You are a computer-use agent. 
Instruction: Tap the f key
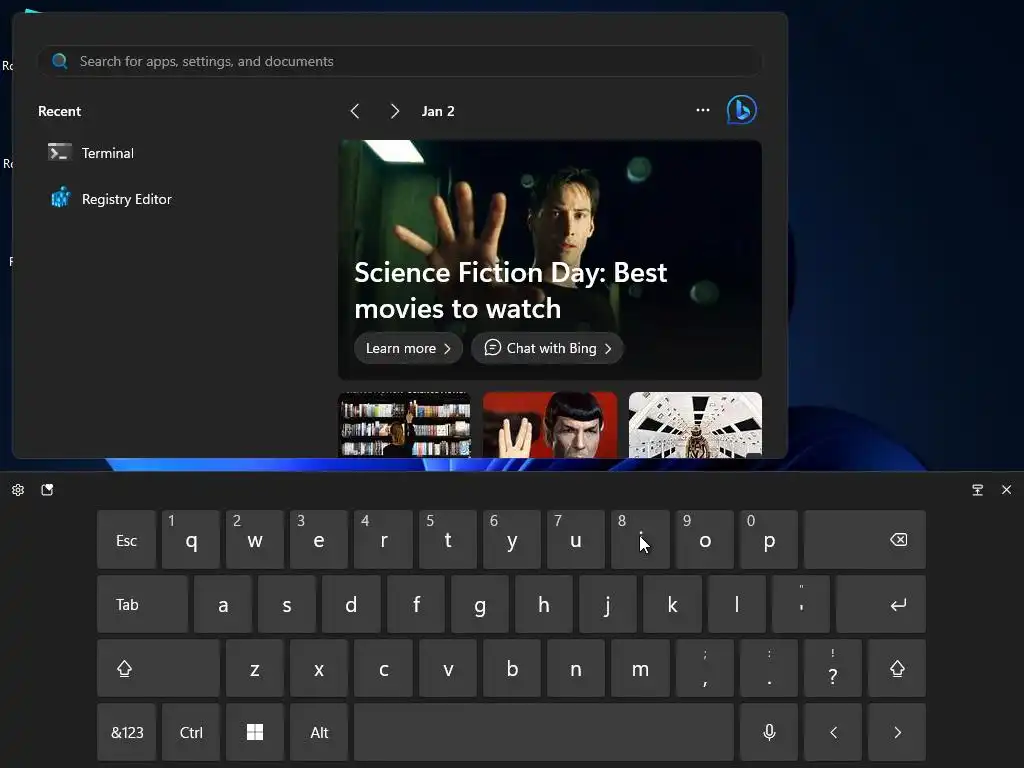pyautogui.click(x=416, y=604)
